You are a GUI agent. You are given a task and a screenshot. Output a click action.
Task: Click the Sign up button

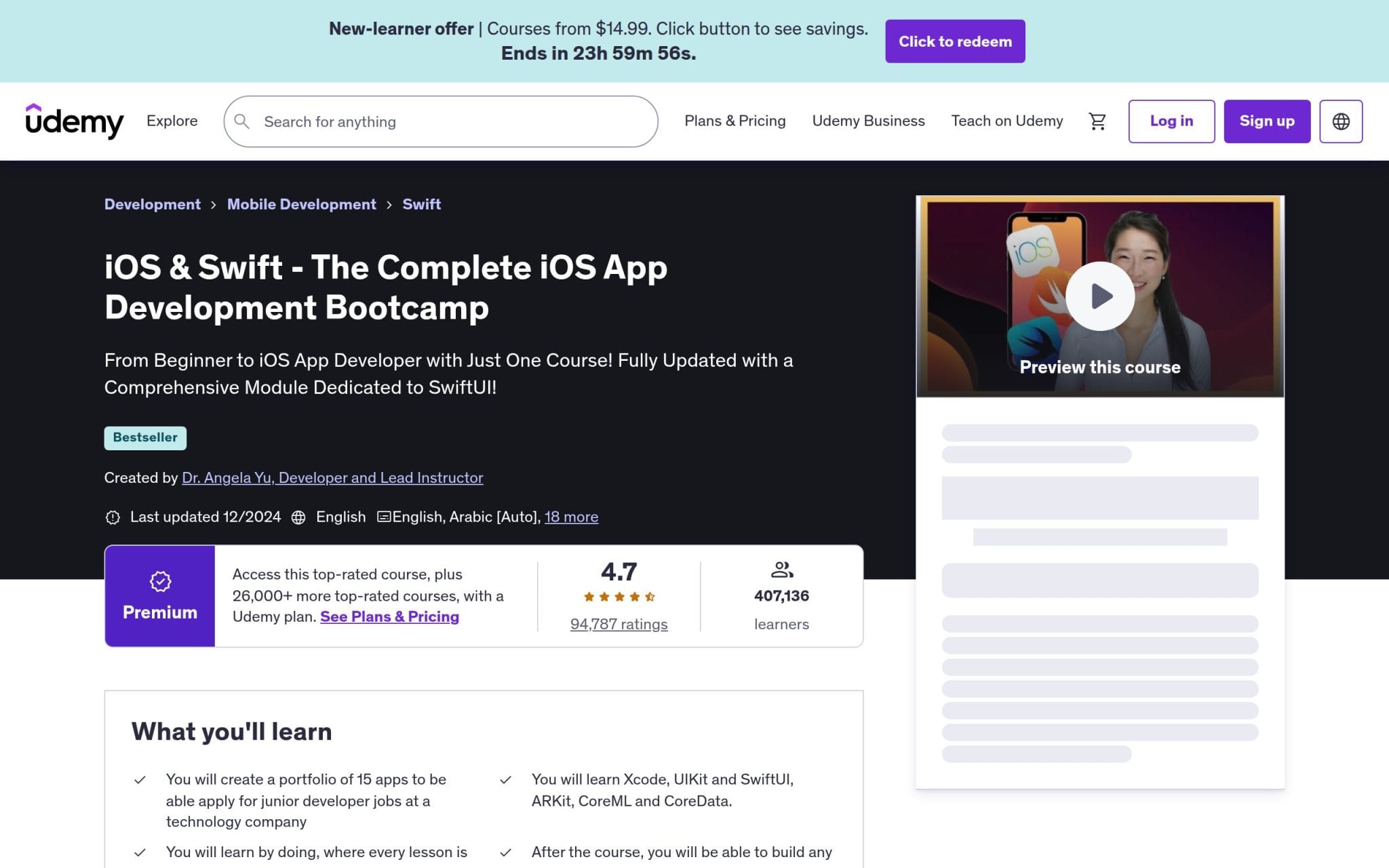pos(1267,121)
